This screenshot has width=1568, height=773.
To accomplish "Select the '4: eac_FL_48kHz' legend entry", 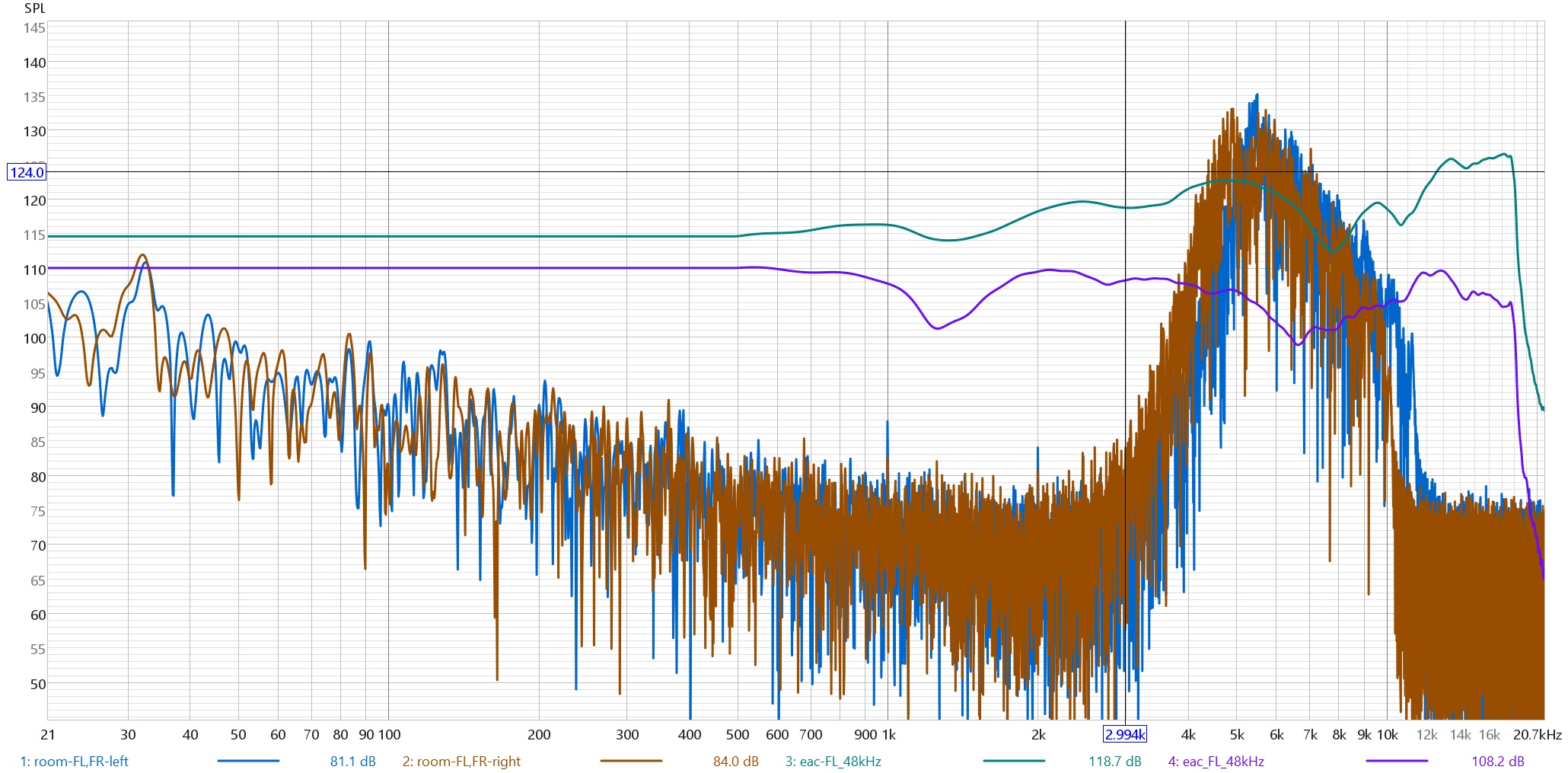I will click(1216, 761).
